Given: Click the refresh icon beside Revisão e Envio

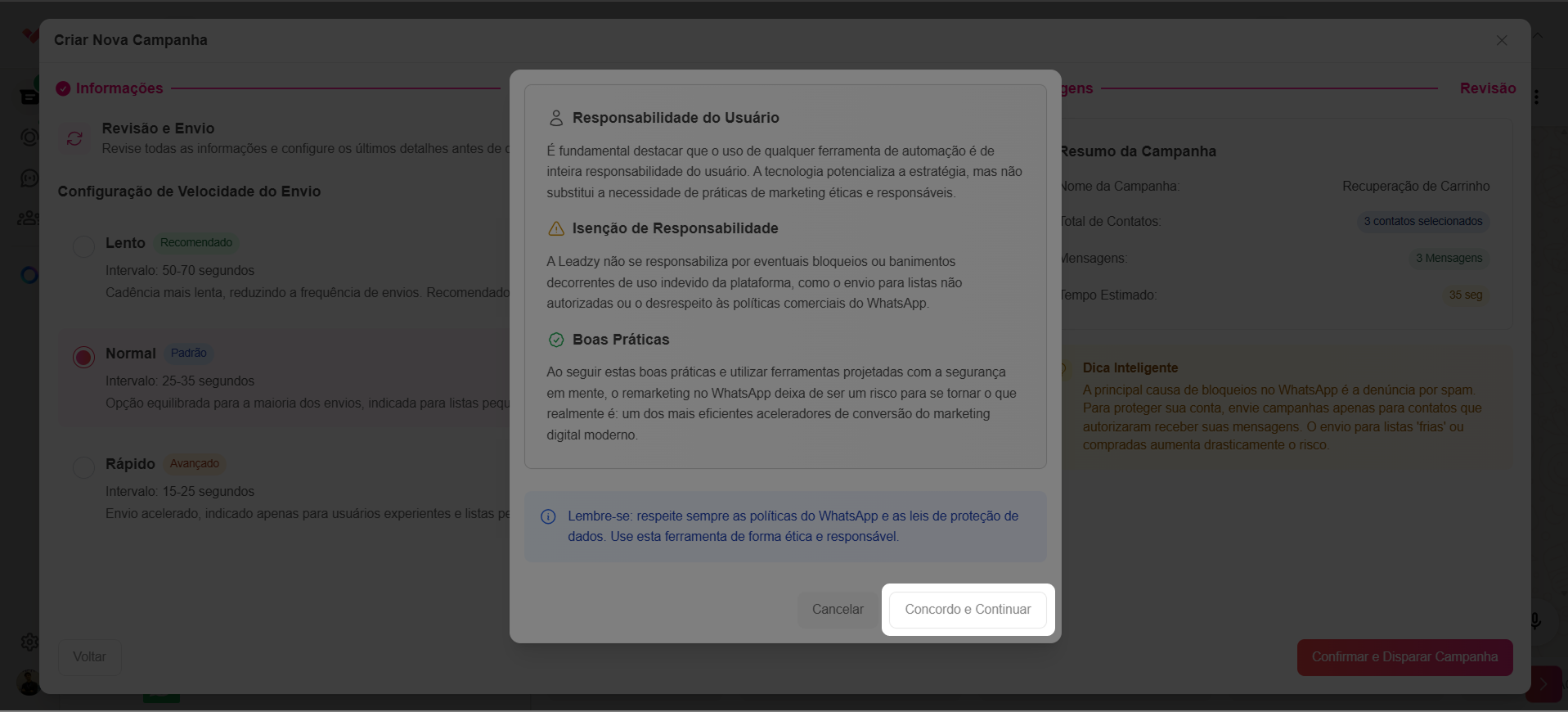Looking at the screenshot, I should coord(74,138).
